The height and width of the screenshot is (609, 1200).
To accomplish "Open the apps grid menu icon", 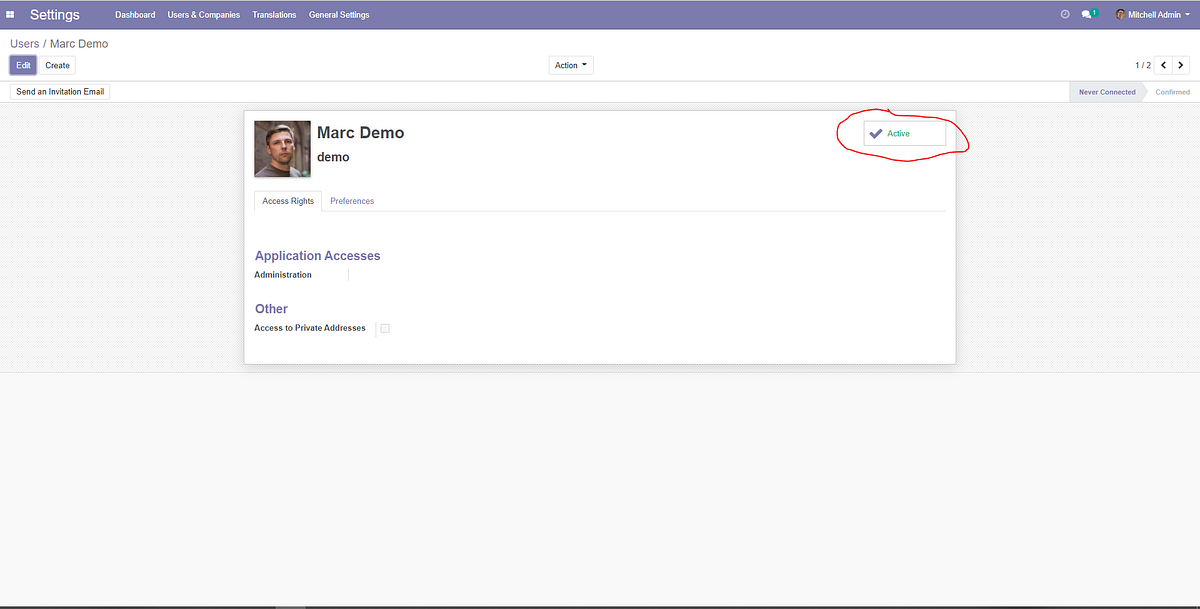I will [10, 14].
